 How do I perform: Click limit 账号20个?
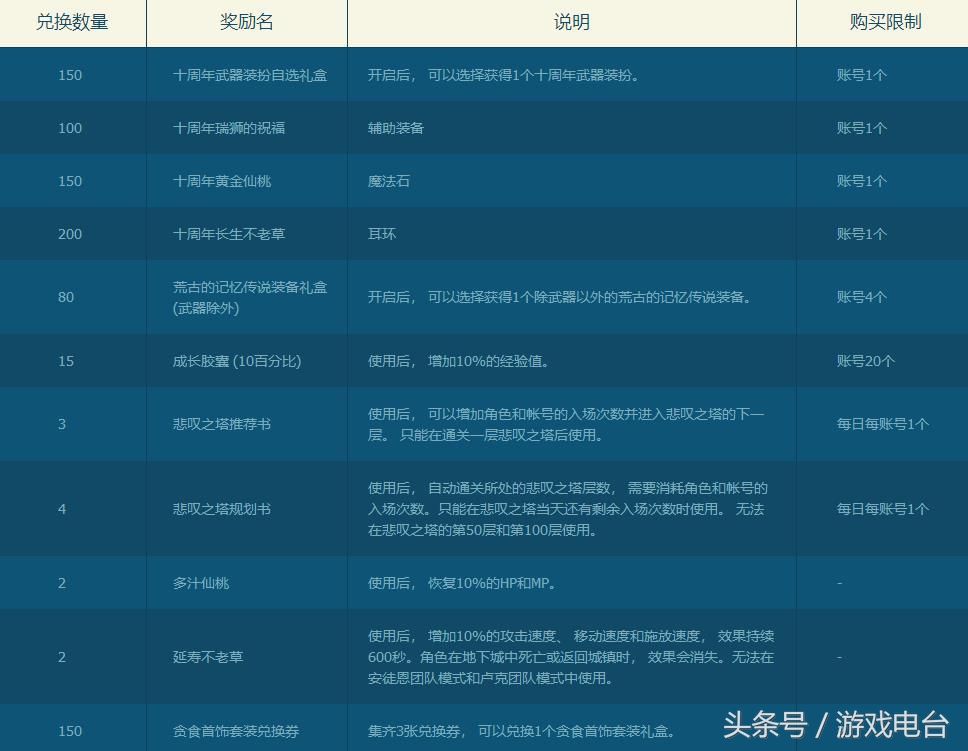(866, 361)
